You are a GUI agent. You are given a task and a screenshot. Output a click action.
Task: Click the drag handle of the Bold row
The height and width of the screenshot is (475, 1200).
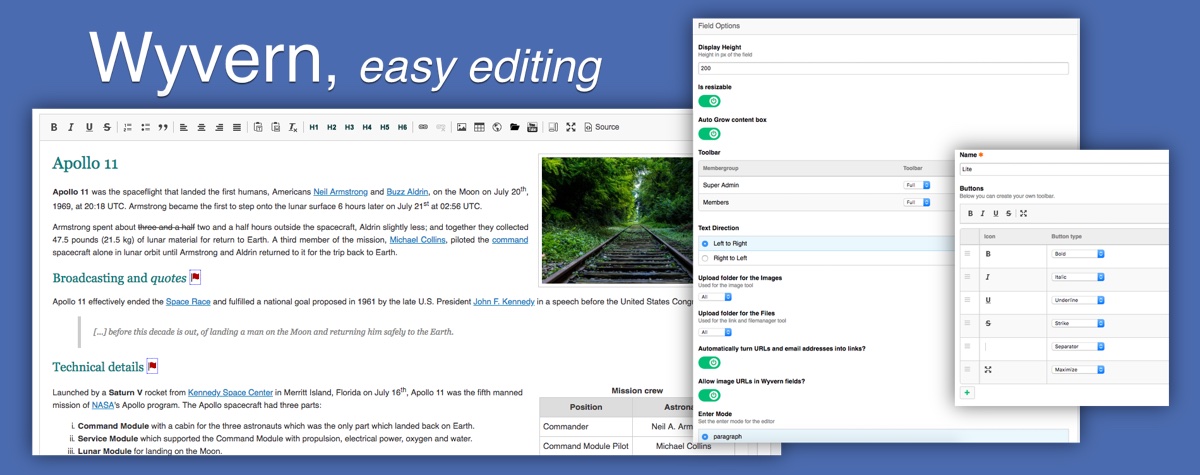[x=967, y=254]
